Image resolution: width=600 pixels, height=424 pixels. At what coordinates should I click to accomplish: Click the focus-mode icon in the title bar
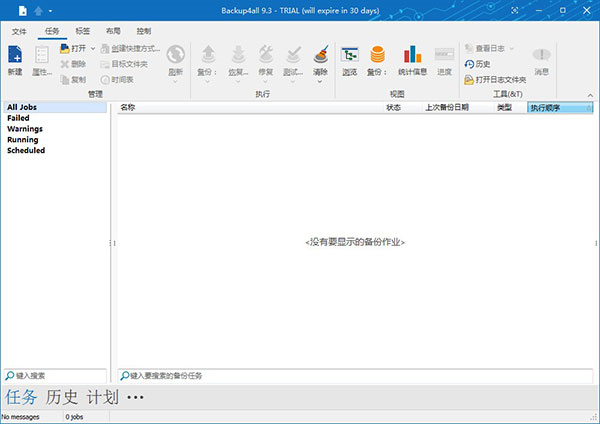[515, 10]
